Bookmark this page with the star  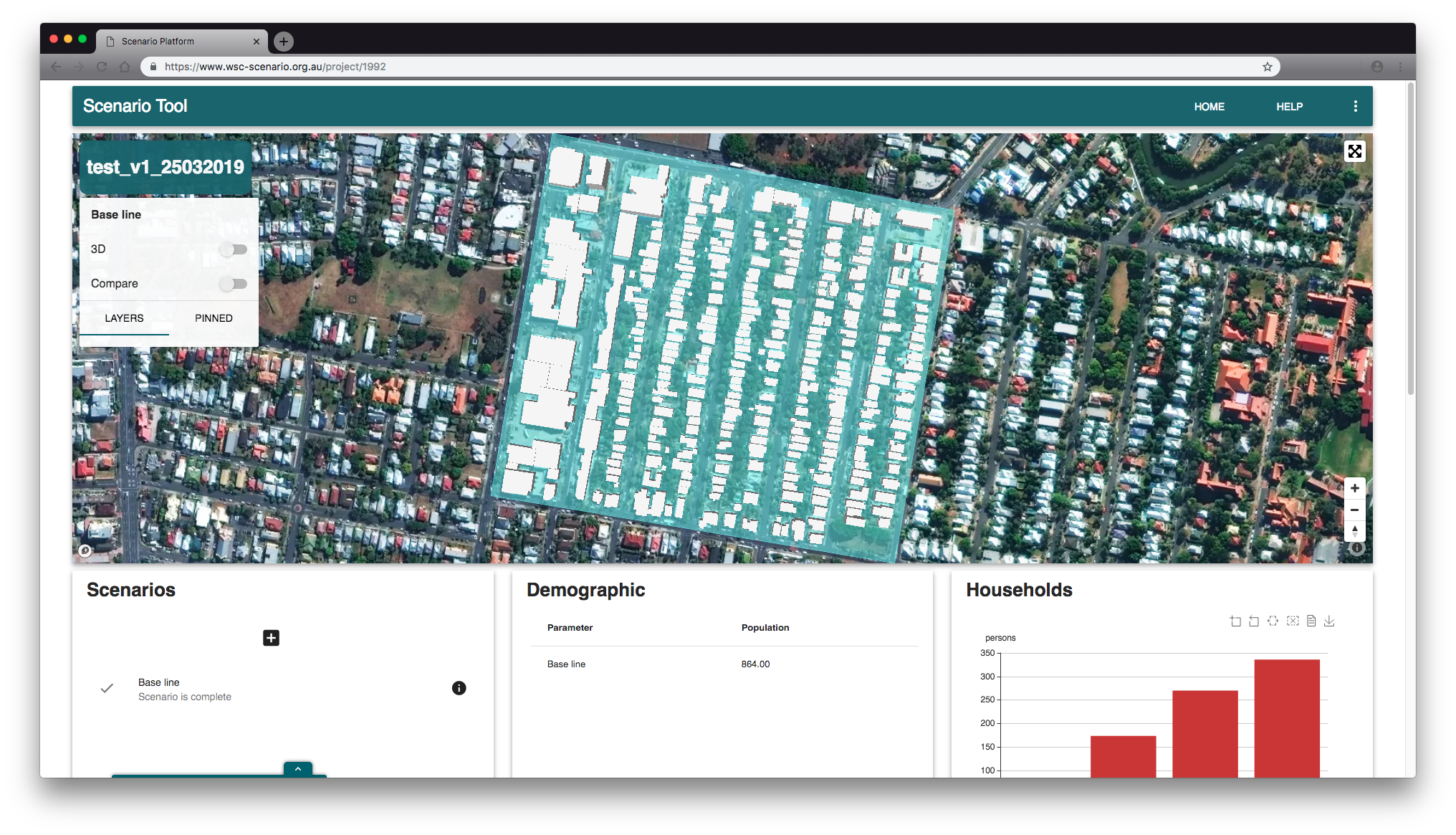tap(1267, 67)
